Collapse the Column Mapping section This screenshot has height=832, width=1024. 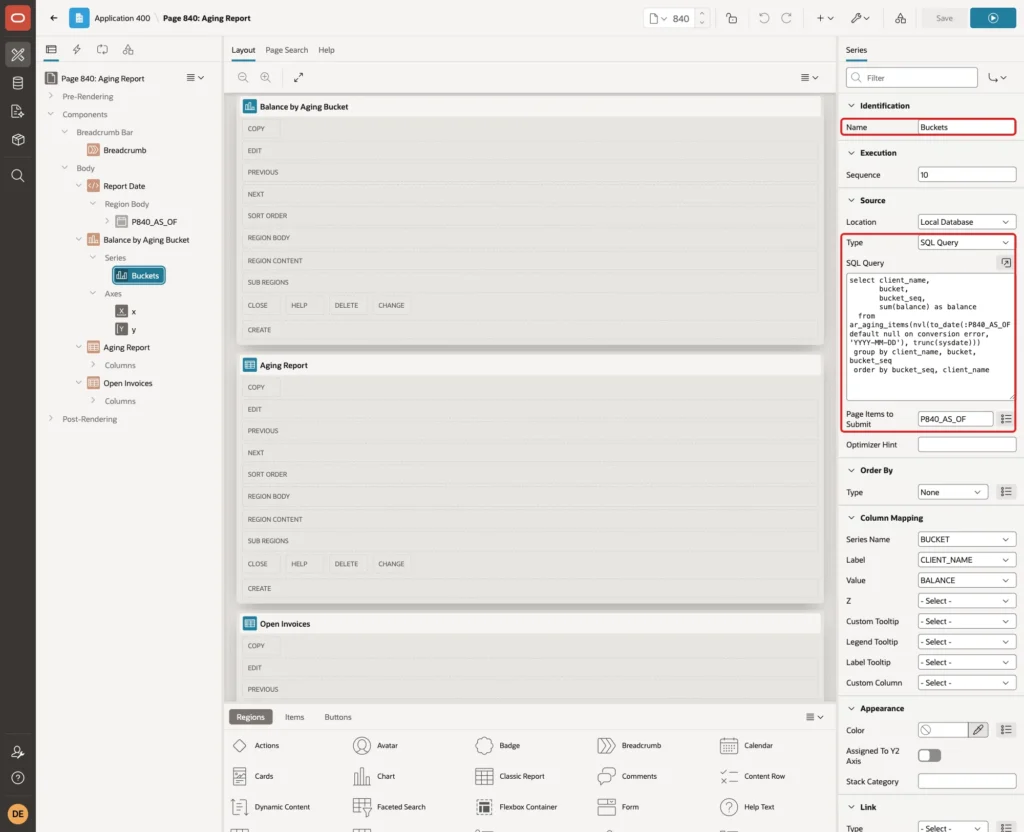point(851,518)
